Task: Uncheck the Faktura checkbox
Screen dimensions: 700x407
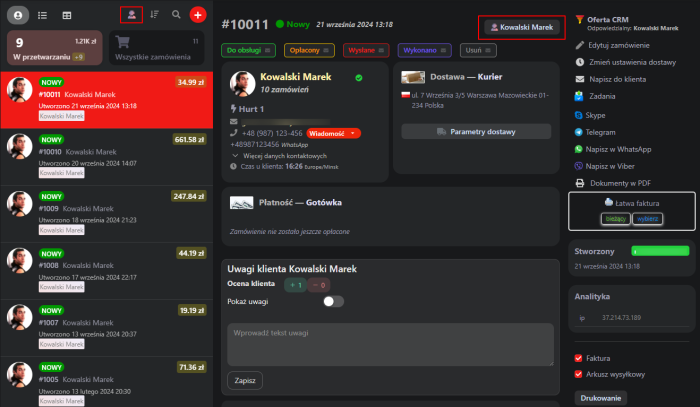Action: (579, 358)
